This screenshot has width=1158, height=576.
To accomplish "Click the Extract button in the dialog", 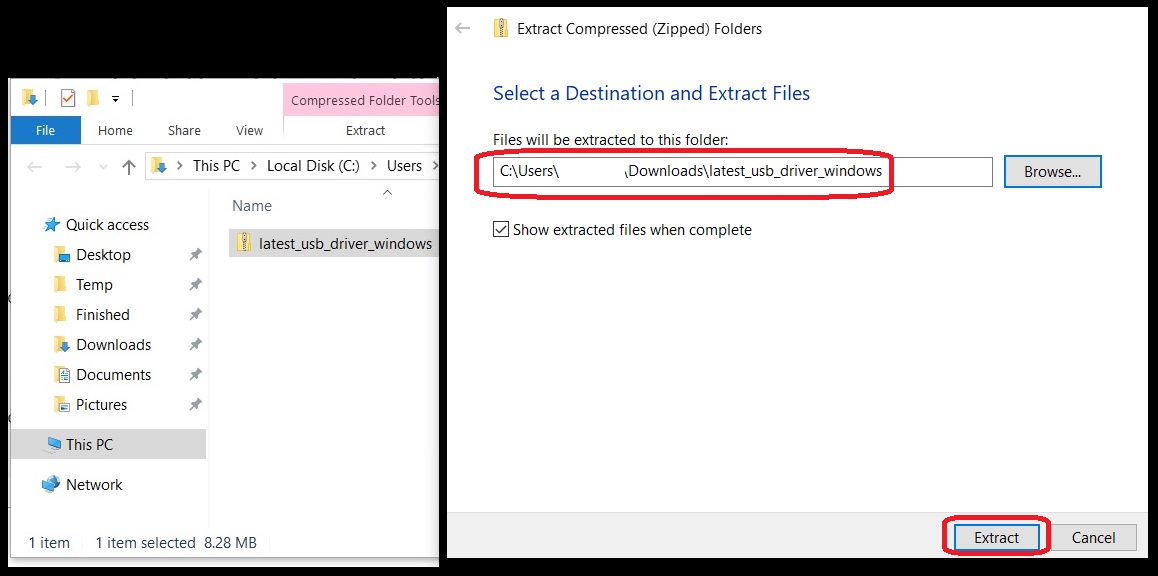I will point(996,538).
